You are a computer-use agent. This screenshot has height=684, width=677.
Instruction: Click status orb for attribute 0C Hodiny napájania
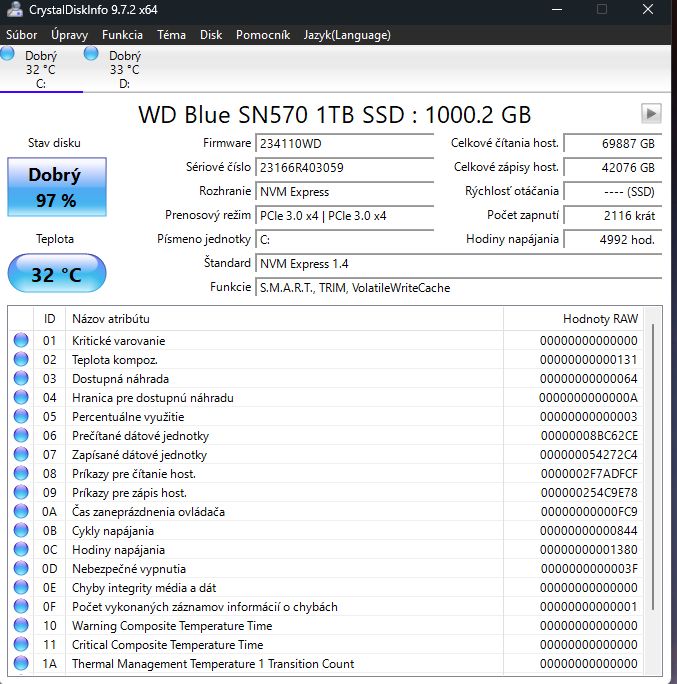[21, 549]
